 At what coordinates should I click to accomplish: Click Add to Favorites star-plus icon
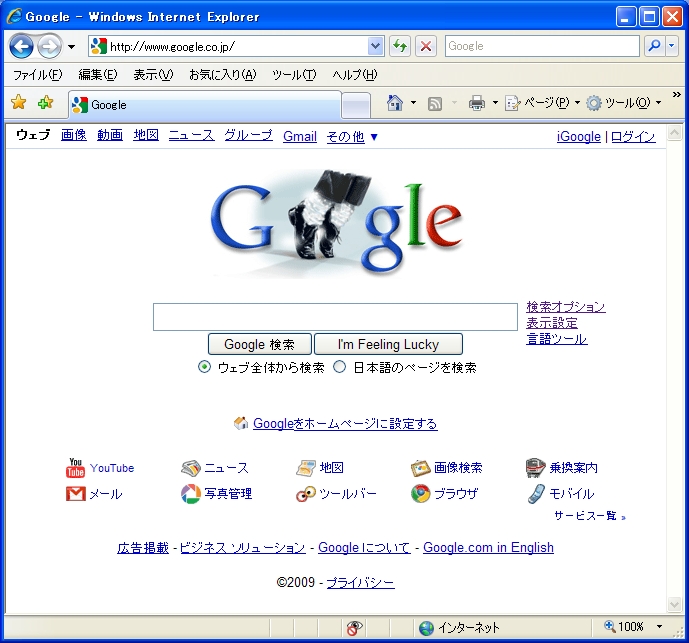tap(45, 103)
